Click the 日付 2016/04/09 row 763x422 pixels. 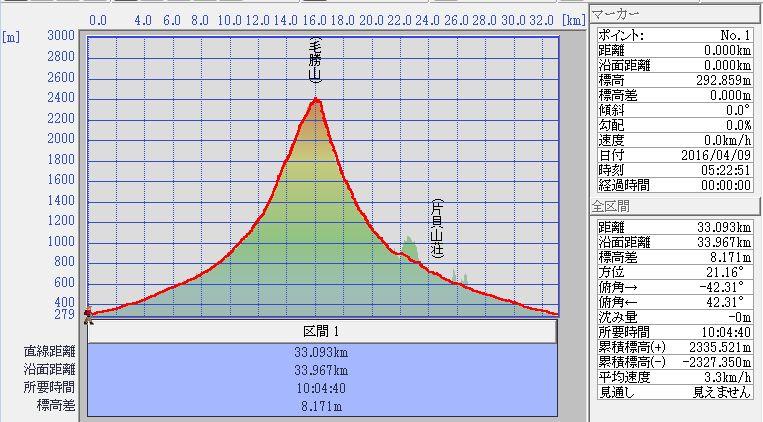673,155
